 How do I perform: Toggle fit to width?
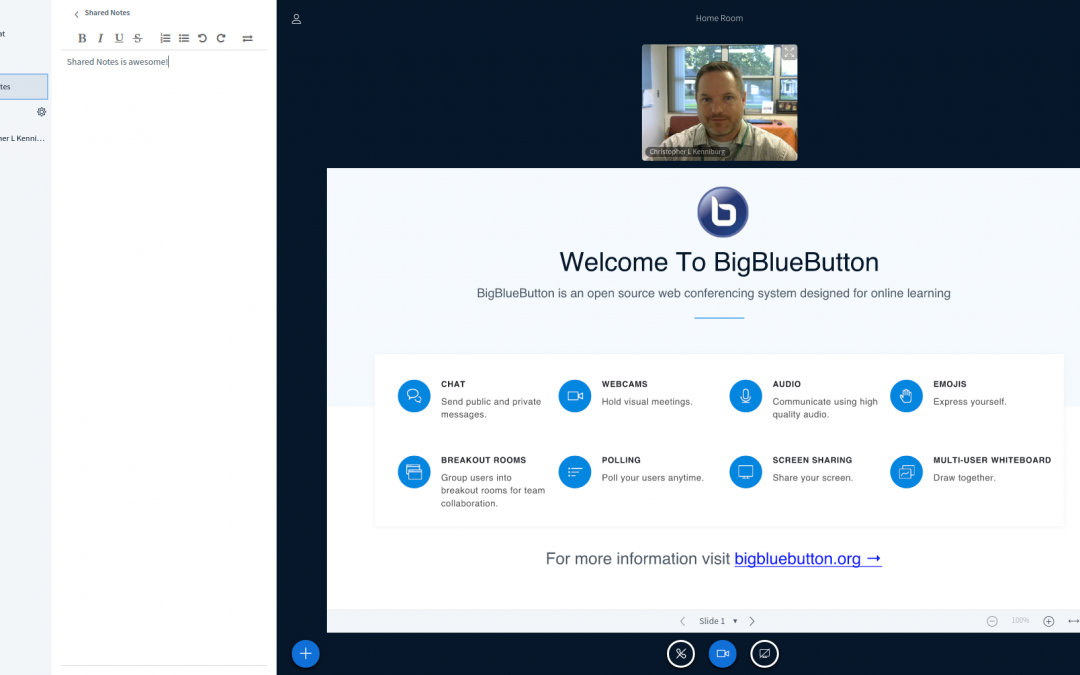[1073, 621]
